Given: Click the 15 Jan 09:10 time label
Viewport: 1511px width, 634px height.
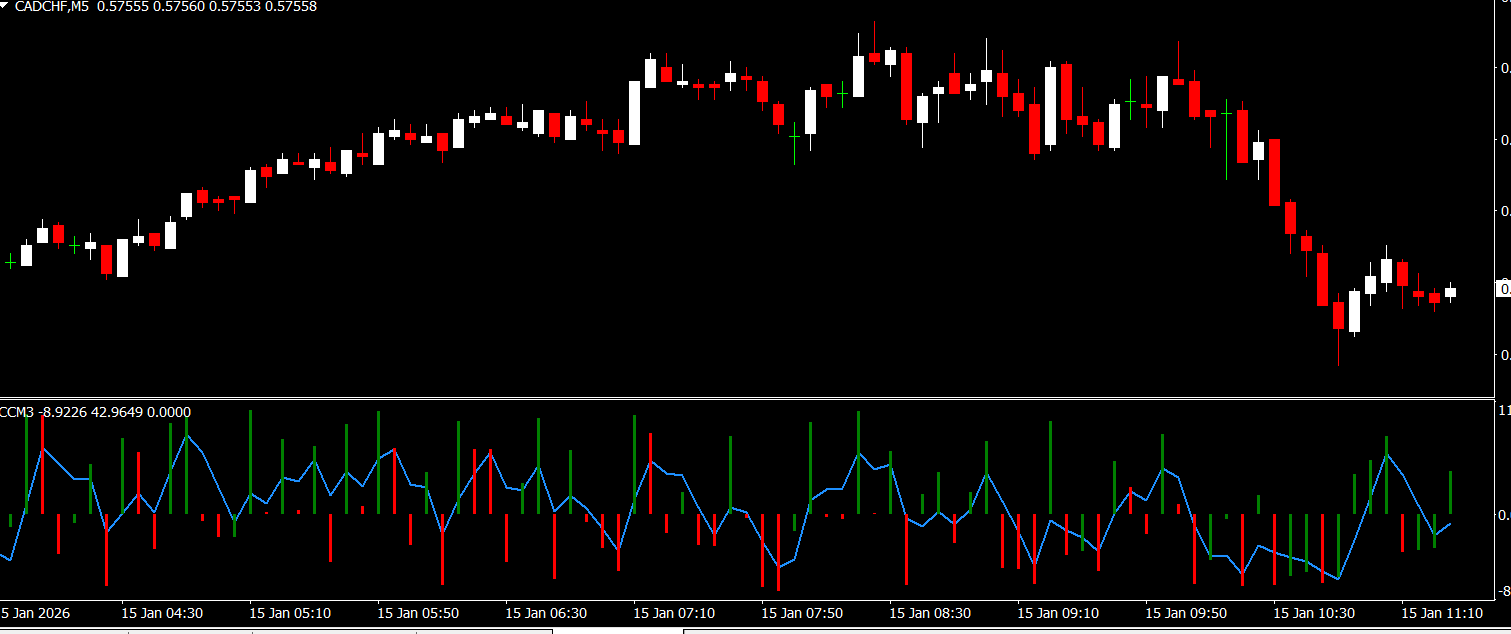Looking at the screenshot, I should coord(1058,612).
